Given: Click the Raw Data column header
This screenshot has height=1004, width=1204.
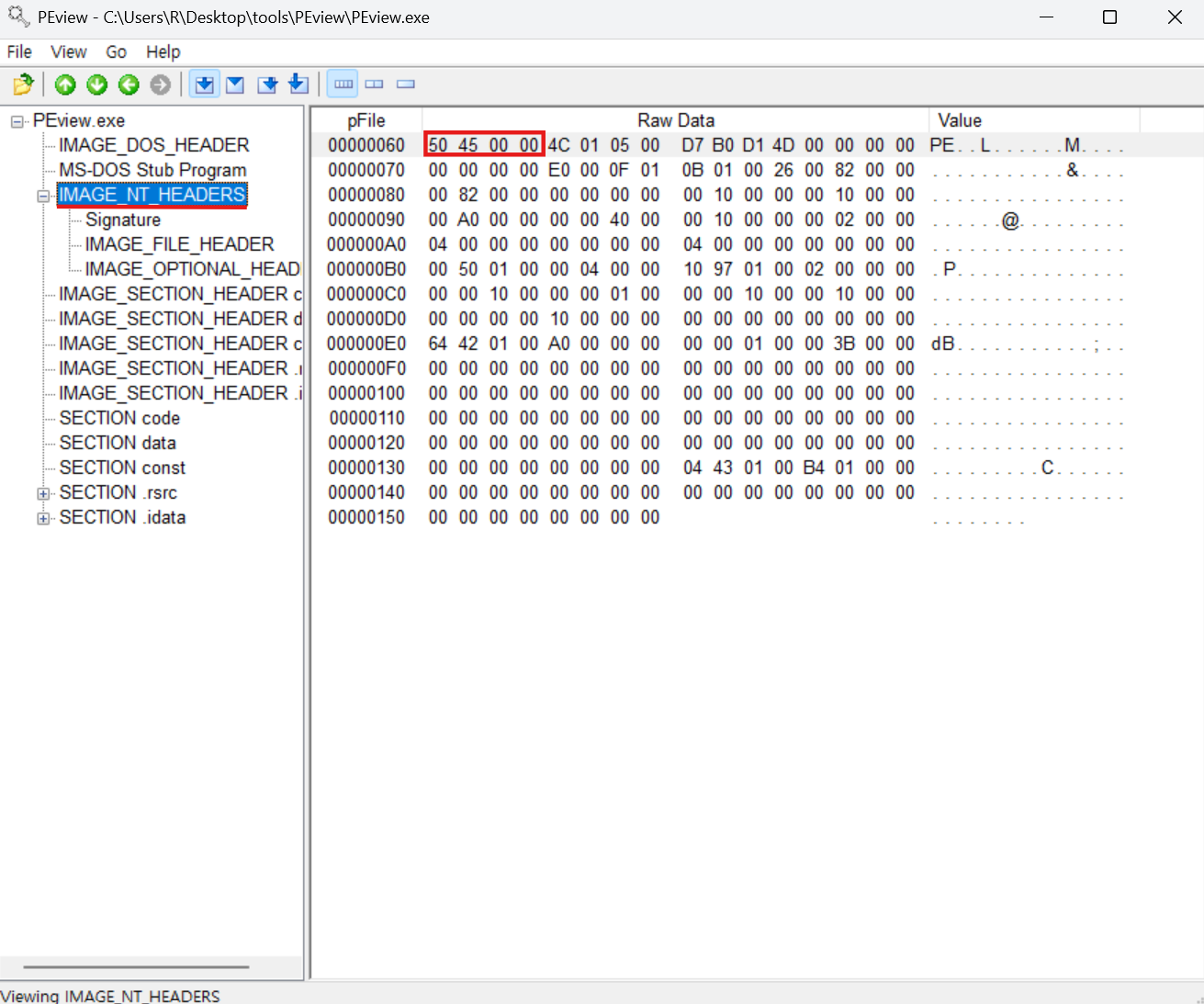Looking at the screenshot, I should [x=676, y=120].
